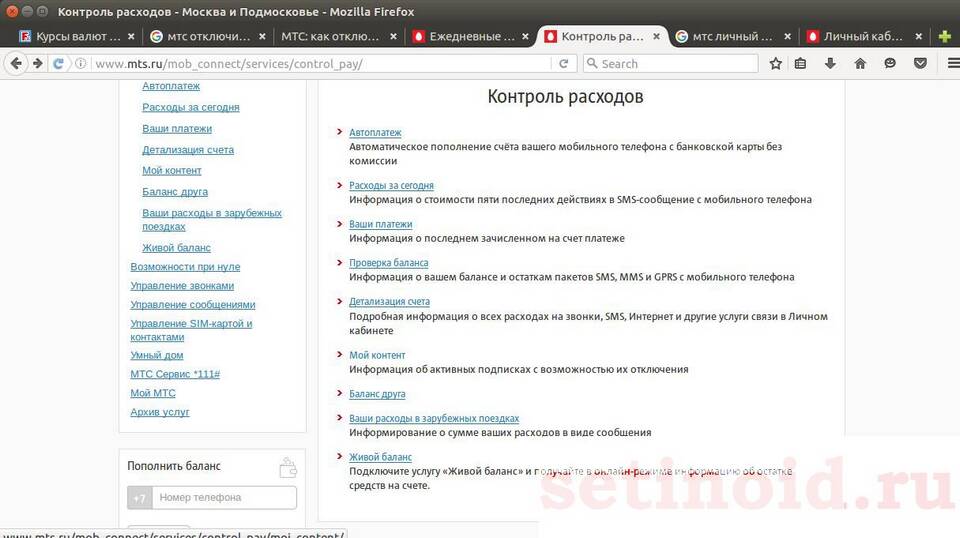Viewport: 960px width, 538px height.
Task: Click the reload button at the end of the URL bar
Action: [564, 64]
